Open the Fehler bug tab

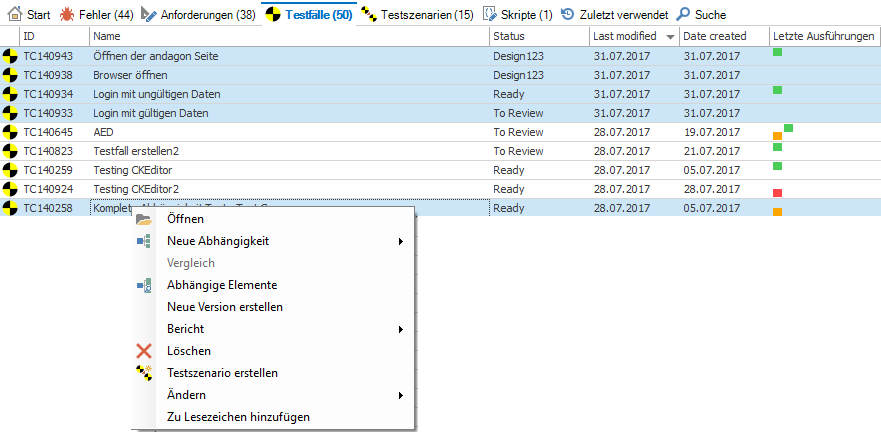tap(67, 15)
